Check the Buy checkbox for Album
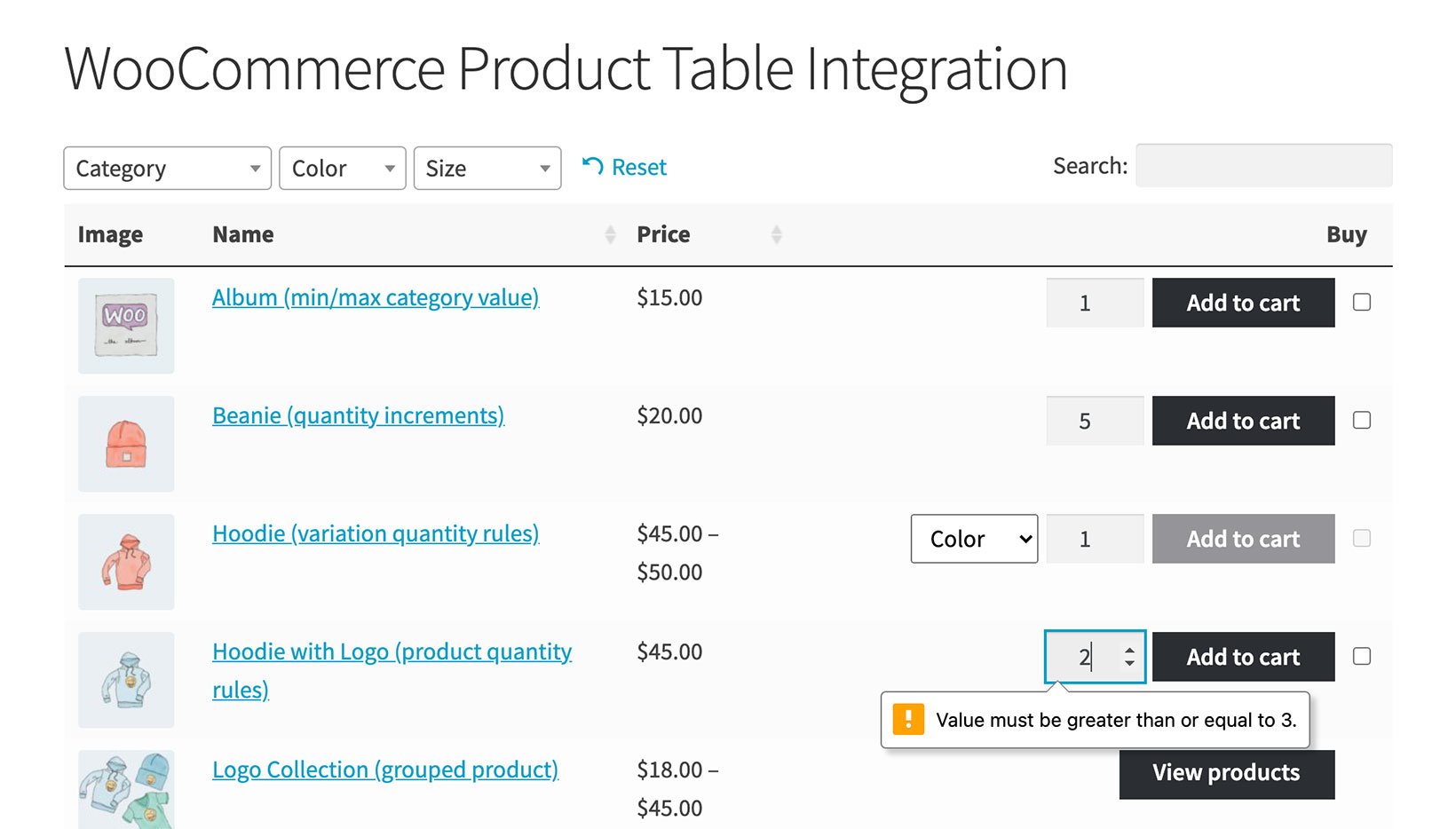 (x=1361, y=302)
